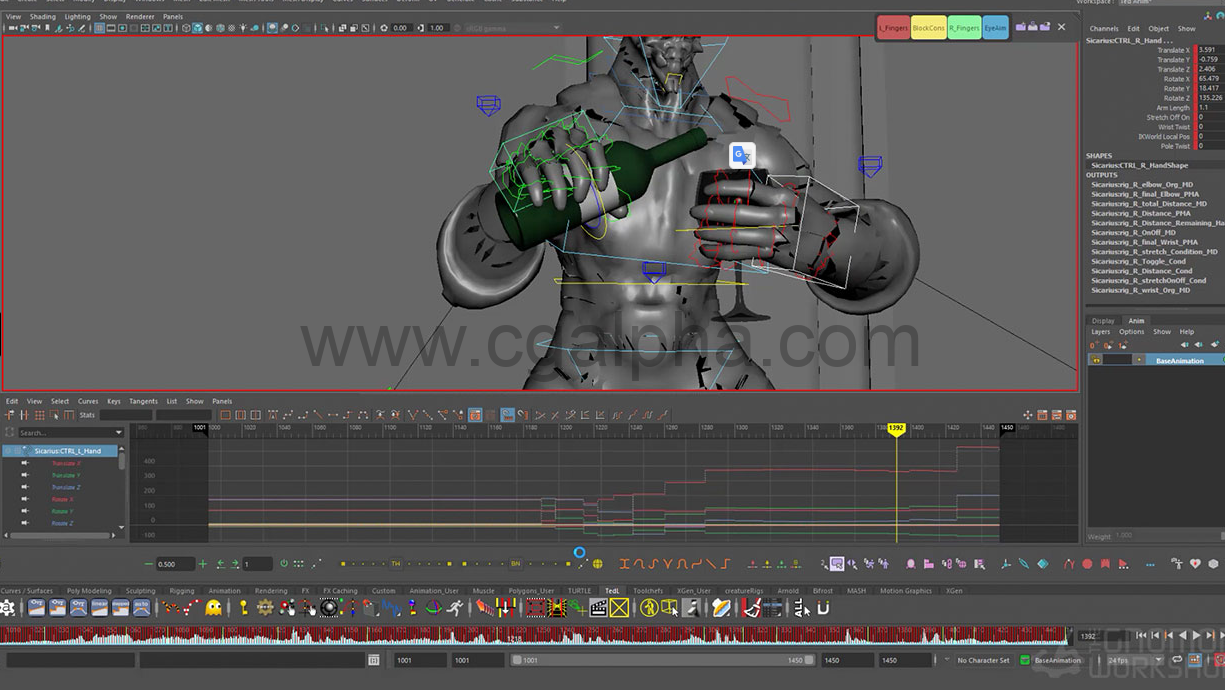Click the yellow key shelf icon
Viewport: 1225px width, 690px height.
coord(243,608)
